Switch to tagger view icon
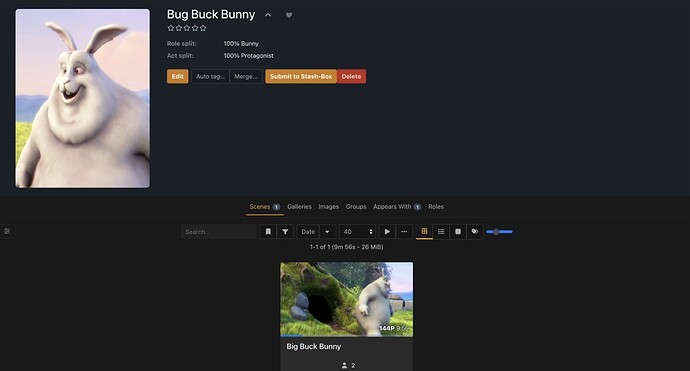 coord(475,231)
